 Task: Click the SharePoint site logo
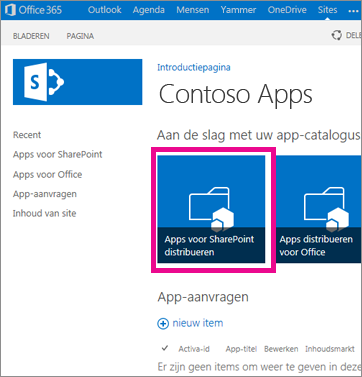pos(78,82)
